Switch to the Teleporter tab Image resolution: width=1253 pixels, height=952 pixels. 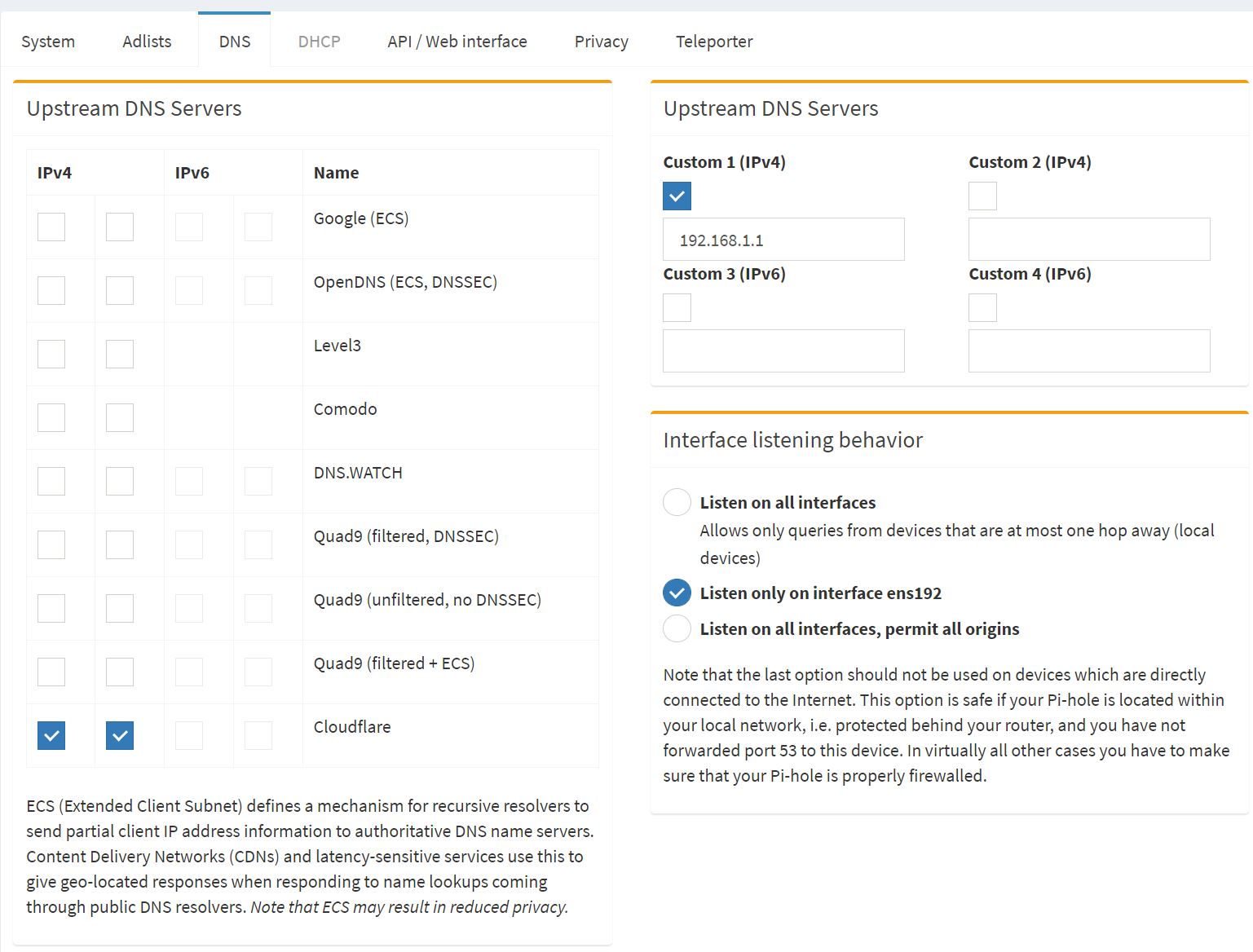pyautogui.click(x=713, y=42)
